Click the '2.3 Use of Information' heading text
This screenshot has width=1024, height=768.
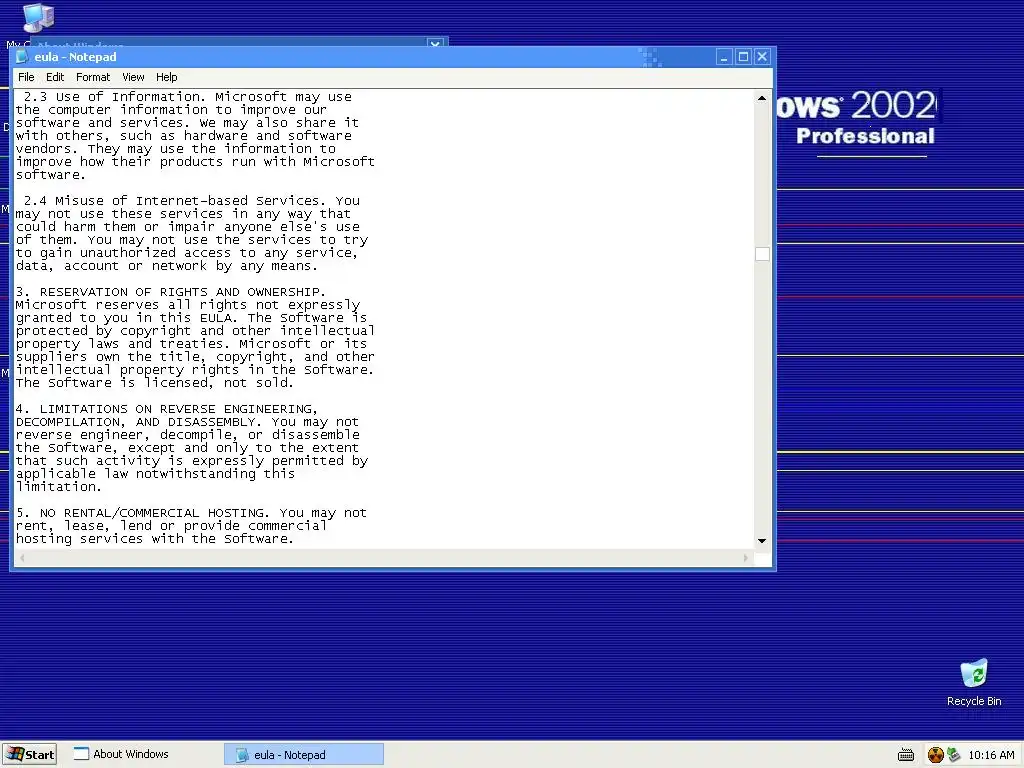112,97
